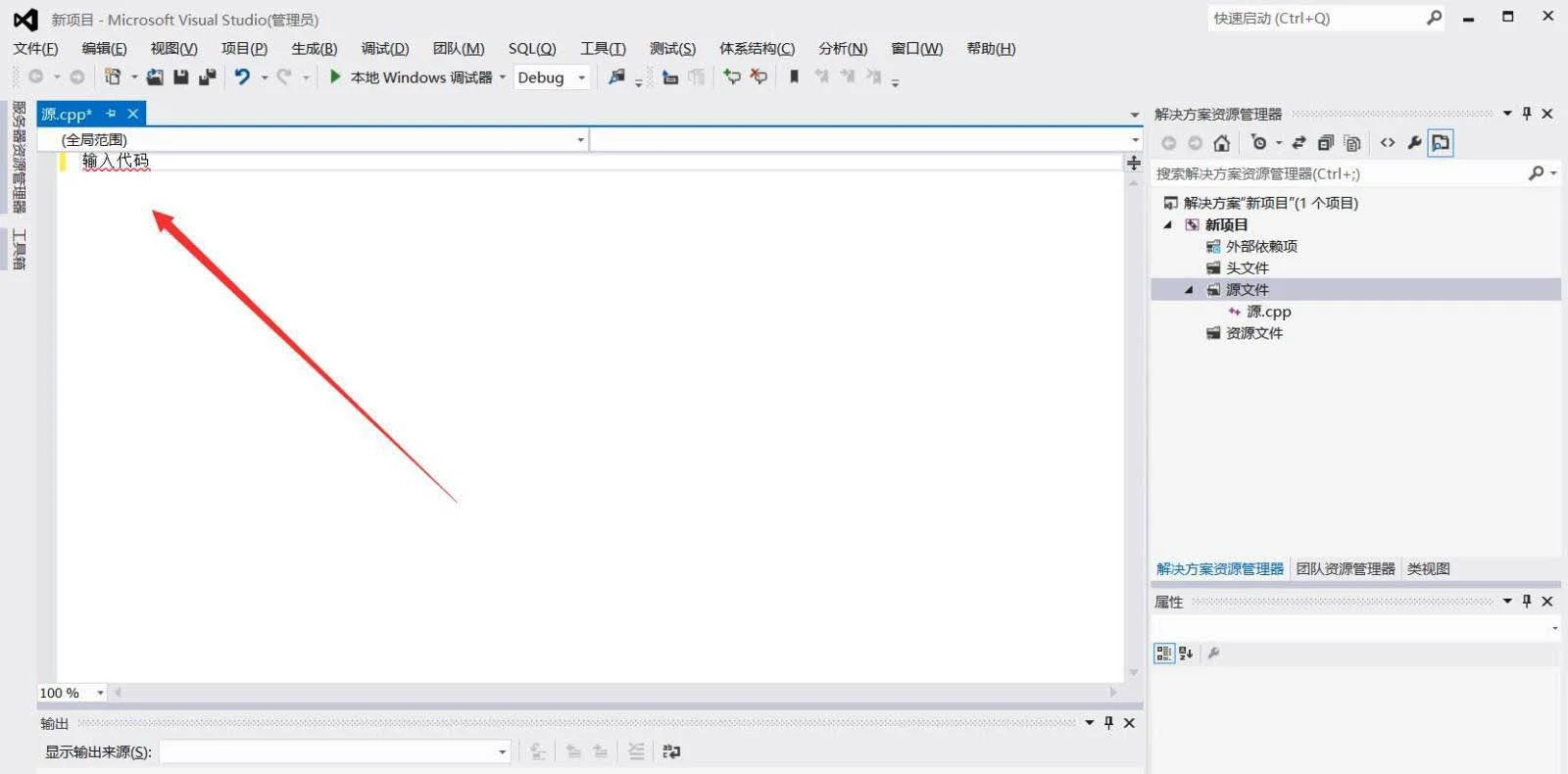Toggle a bookmark on the current line
This screenshot has height=774, width=1568.
[794, 76]
